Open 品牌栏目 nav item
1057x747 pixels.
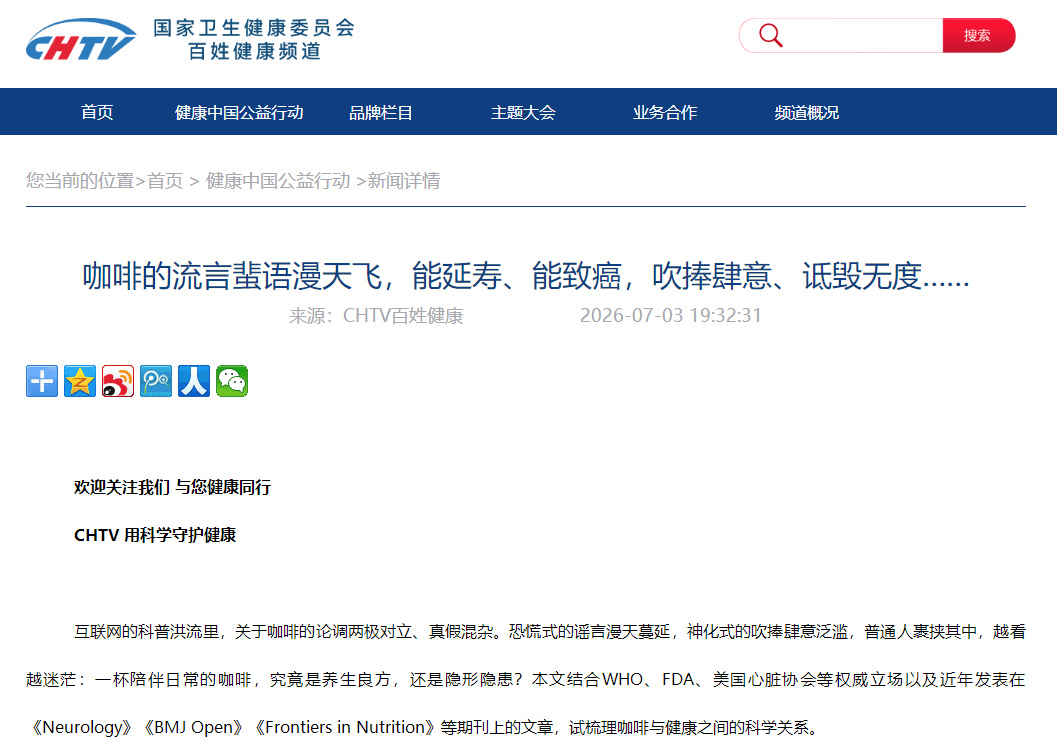point(380,113)
